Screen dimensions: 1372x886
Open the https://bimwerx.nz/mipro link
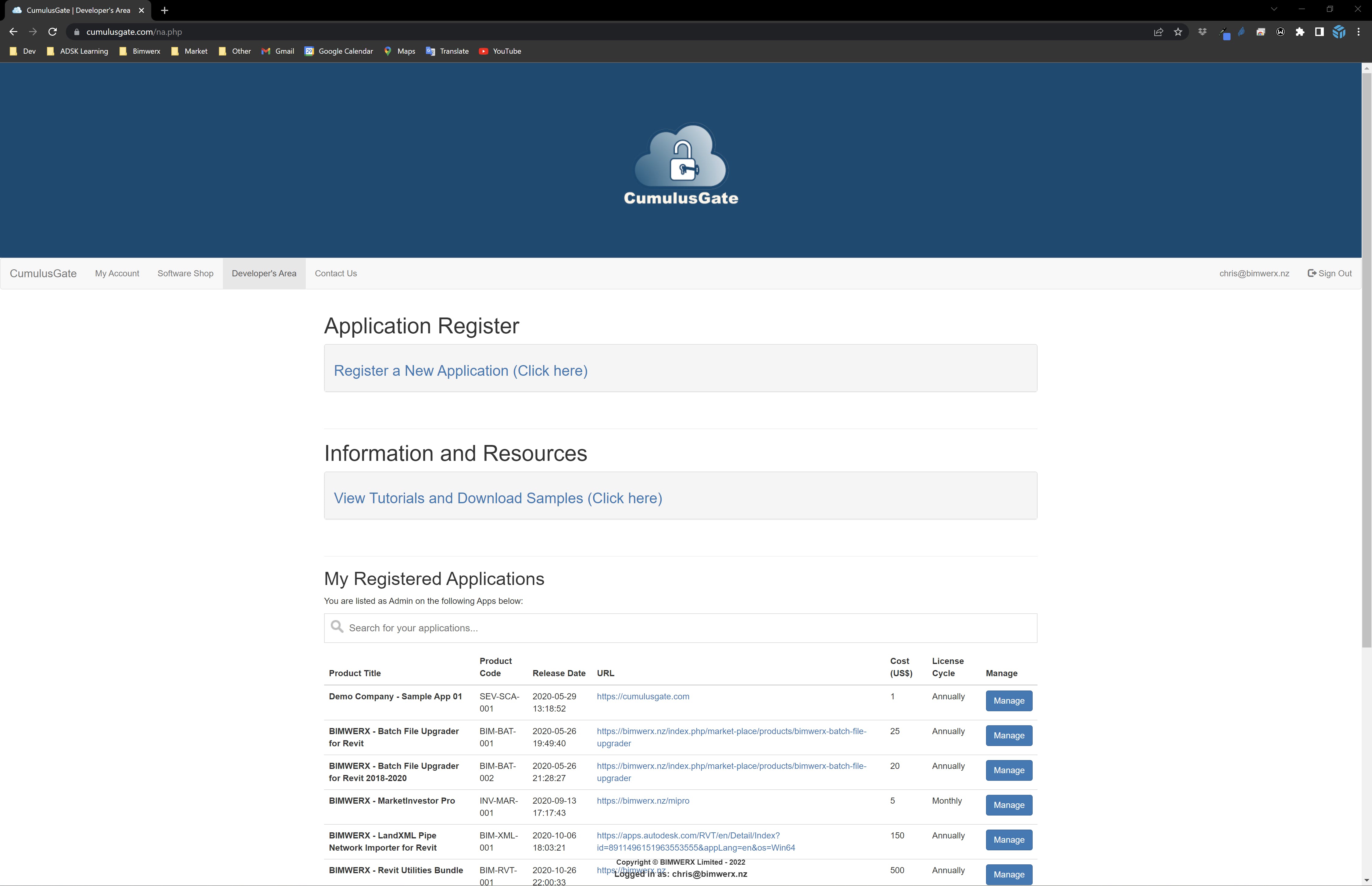click(x=643, y=801)
